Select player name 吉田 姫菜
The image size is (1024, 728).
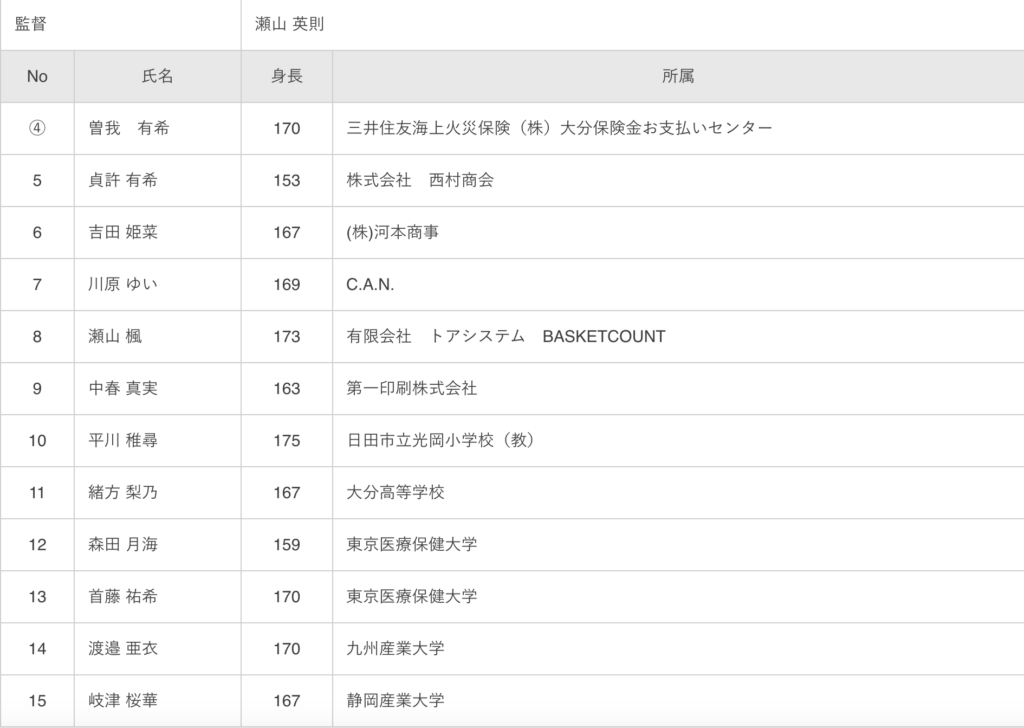pos(123,232)
